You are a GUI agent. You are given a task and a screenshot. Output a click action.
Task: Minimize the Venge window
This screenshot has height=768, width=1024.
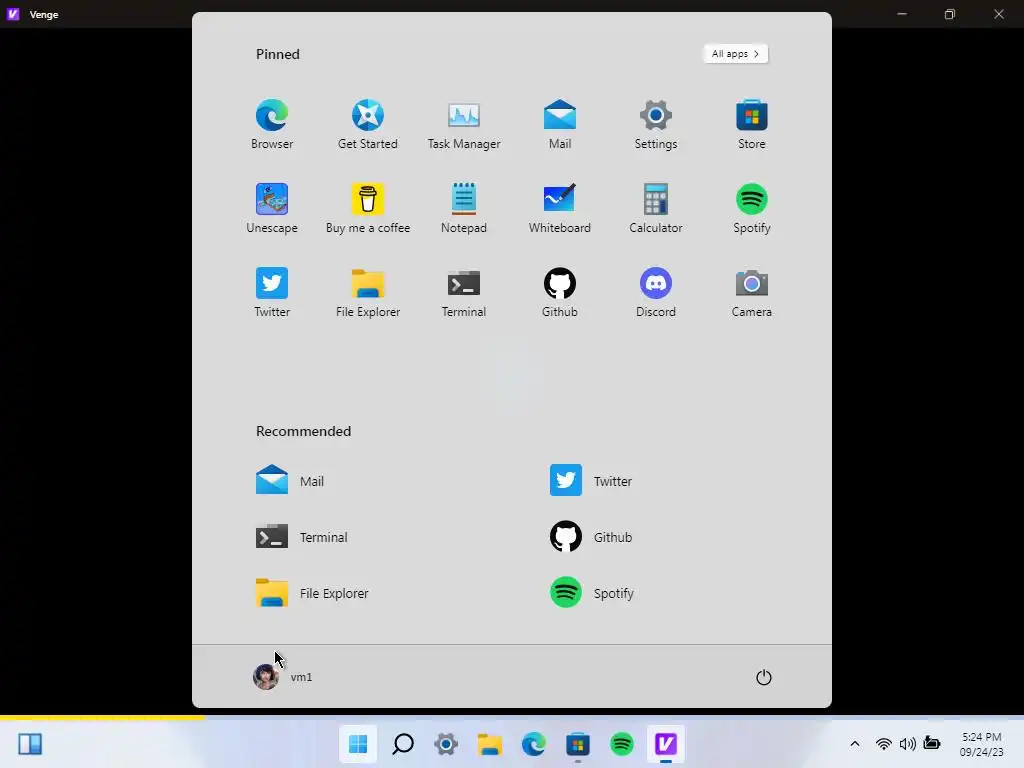(x=902, y=14)
